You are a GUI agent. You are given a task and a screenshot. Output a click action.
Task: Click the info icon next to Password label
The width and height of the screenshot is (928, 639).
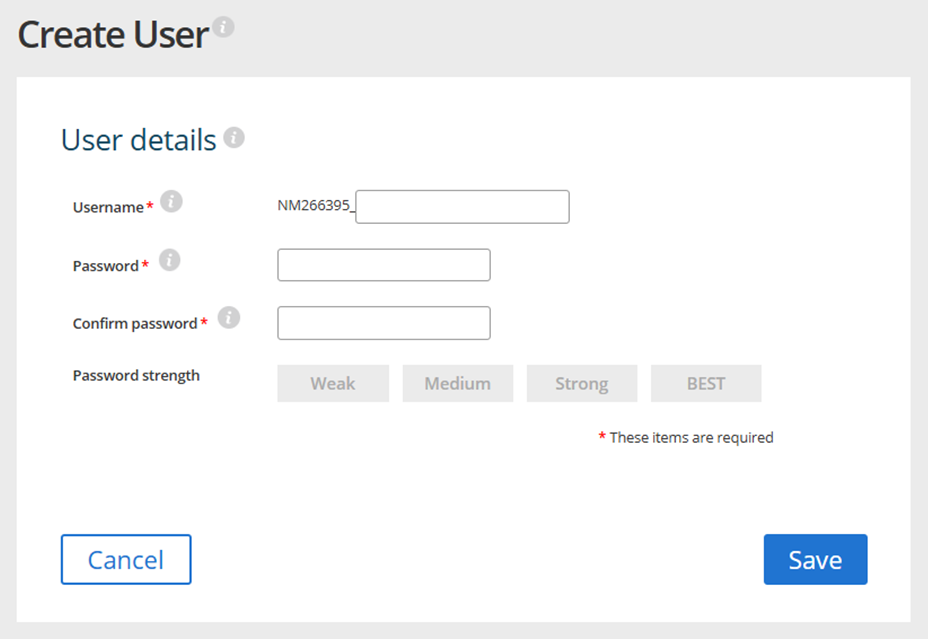coord(170,261)
